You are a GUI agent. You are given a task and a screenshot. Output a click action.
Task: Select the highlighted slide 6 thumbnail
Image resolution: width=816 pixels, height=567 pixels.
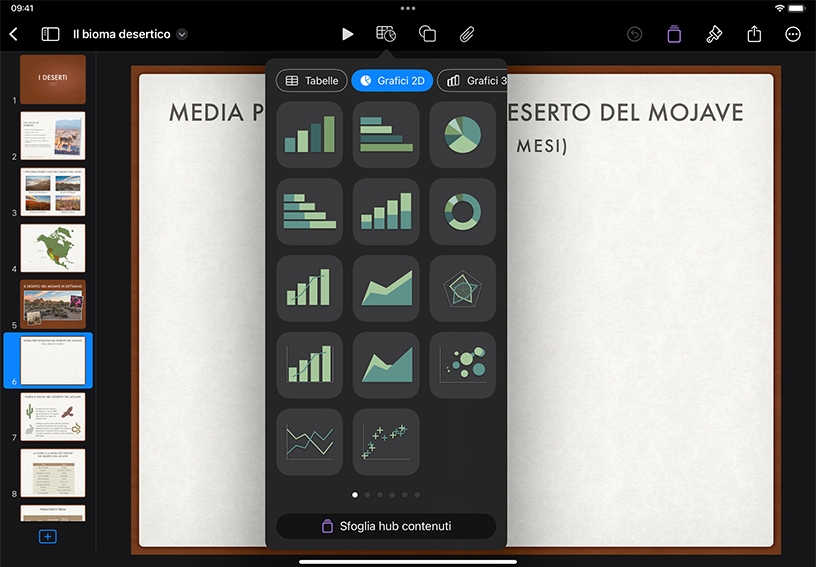point(53,360)
